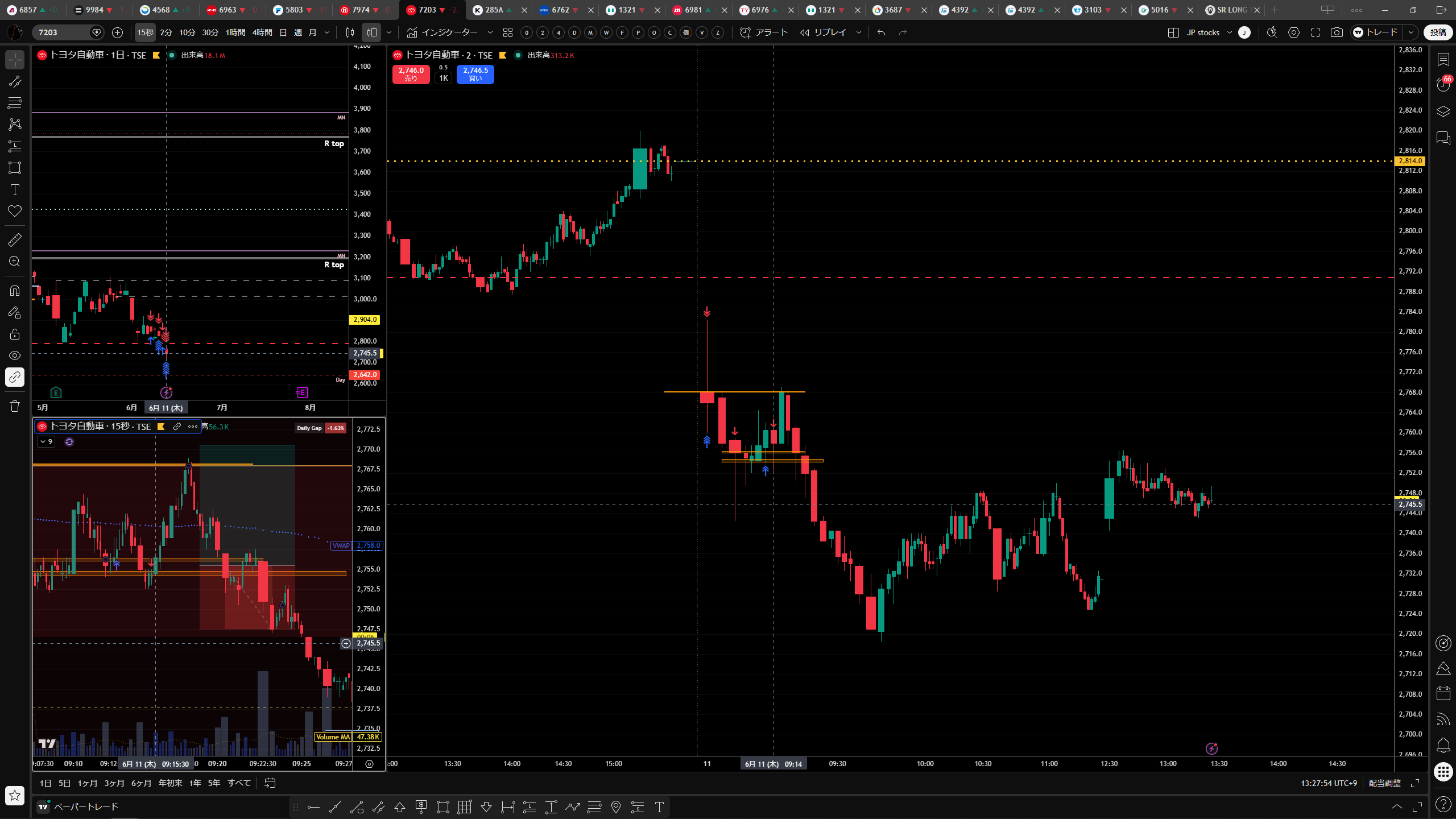
Task: Switch interval to 30分
Action: (x=210, y=32)
